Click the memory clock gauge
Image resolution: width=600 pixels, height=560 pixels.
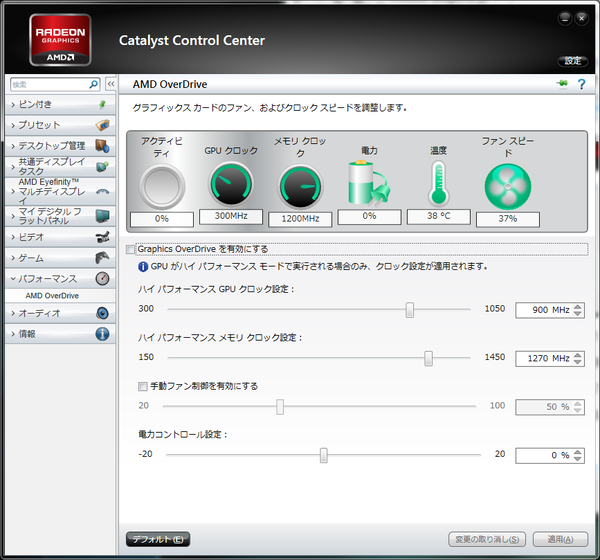[x=300, y=186]
